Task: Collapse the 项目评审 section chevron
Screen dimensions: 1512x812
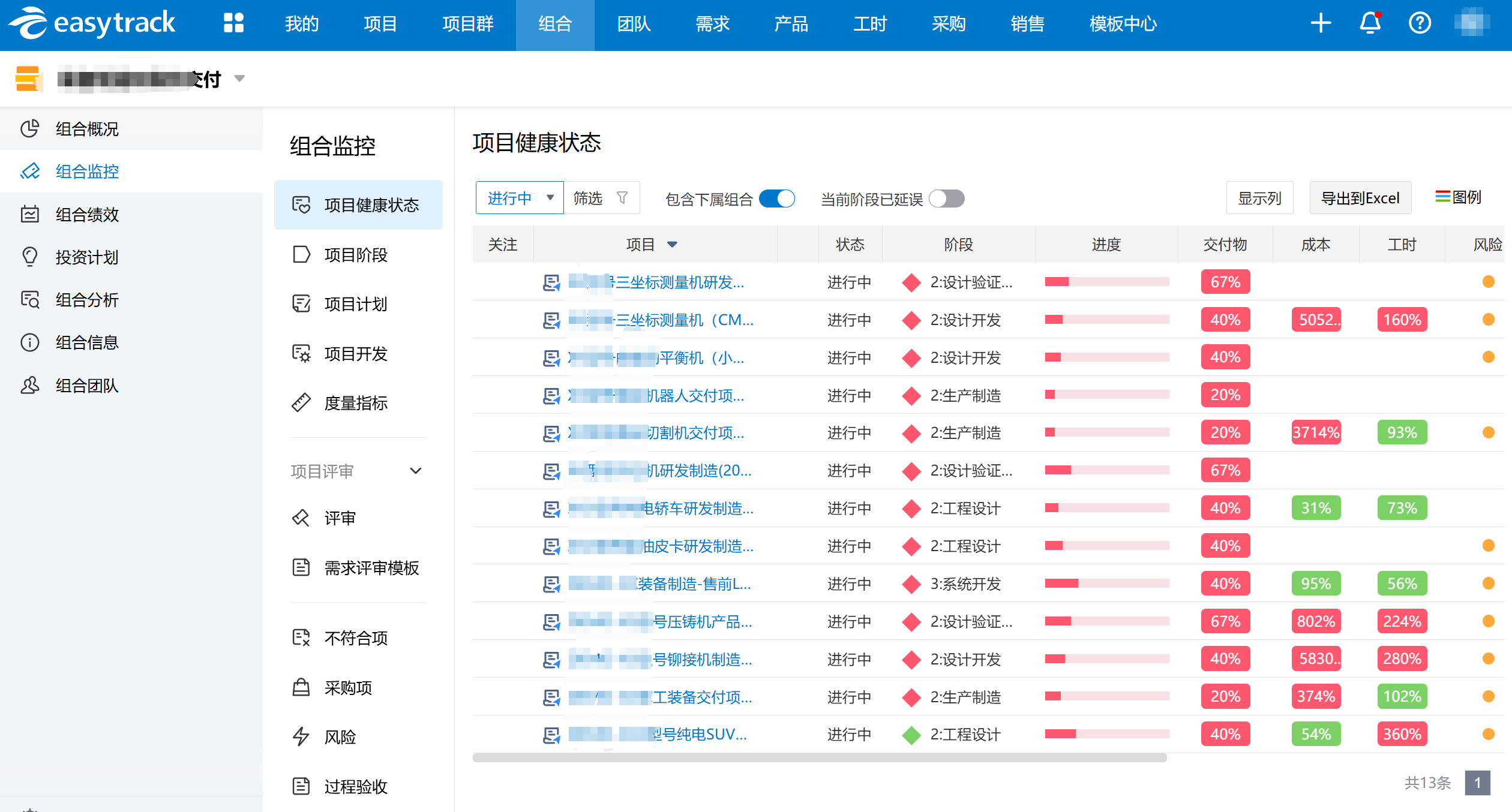Action: coord(415,471)
